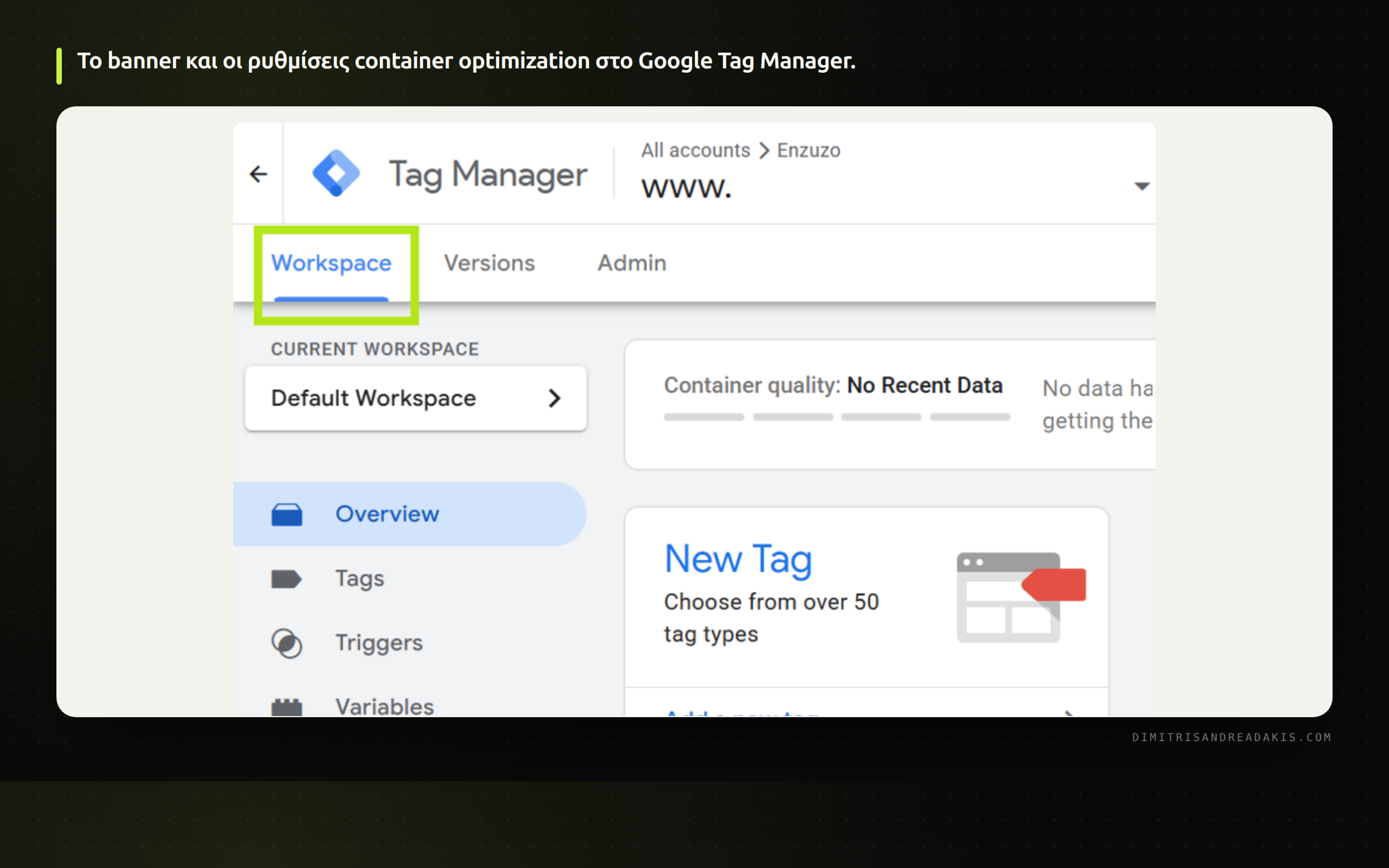Click the New Tag illustration
The image size is (1389, 868).
pyautogui.click(x=1021, y=597)
